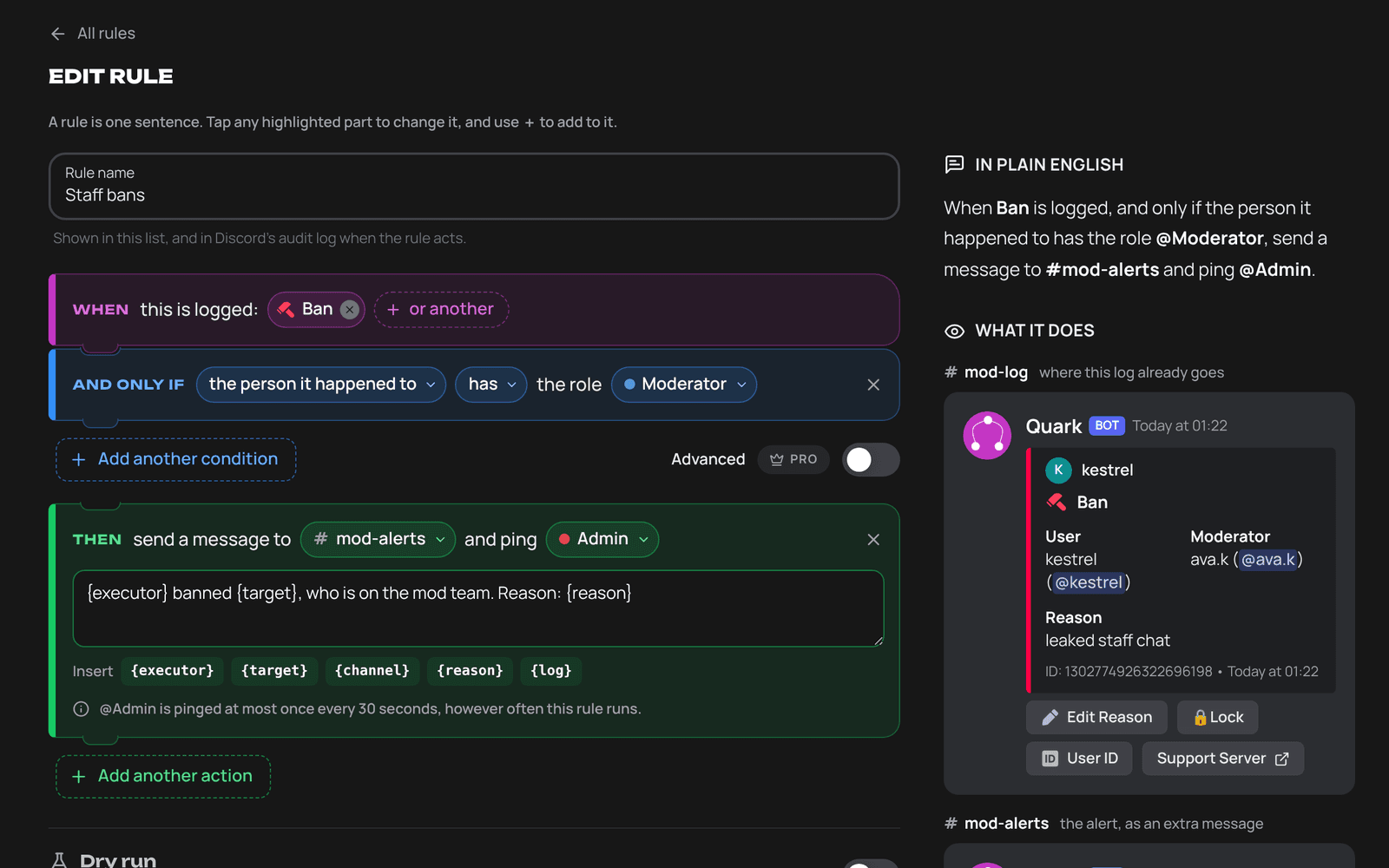Open the Support Server link
The image size is (1389, 868).
[x=1222, y=758]
